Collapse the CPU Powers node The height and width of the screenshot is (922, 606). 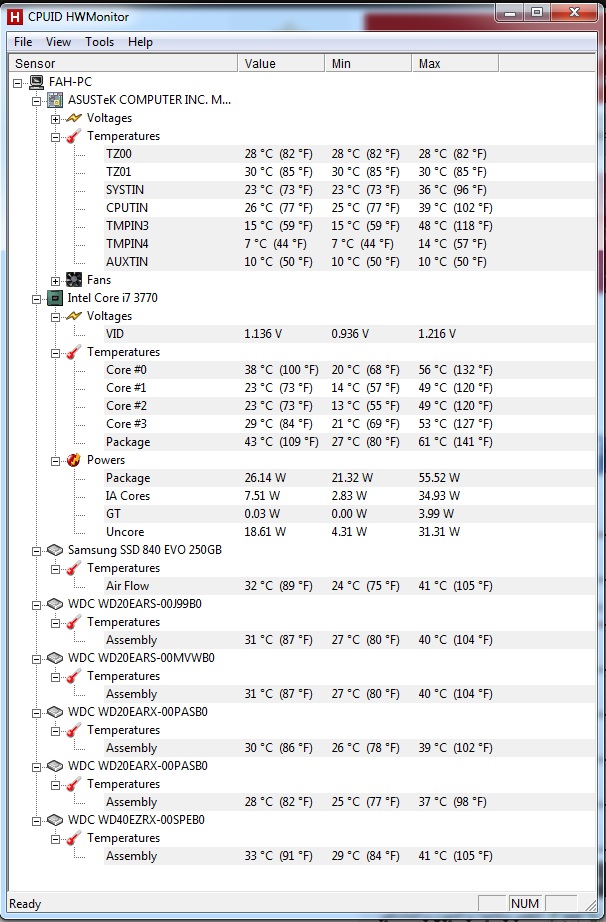pos(55,460)
